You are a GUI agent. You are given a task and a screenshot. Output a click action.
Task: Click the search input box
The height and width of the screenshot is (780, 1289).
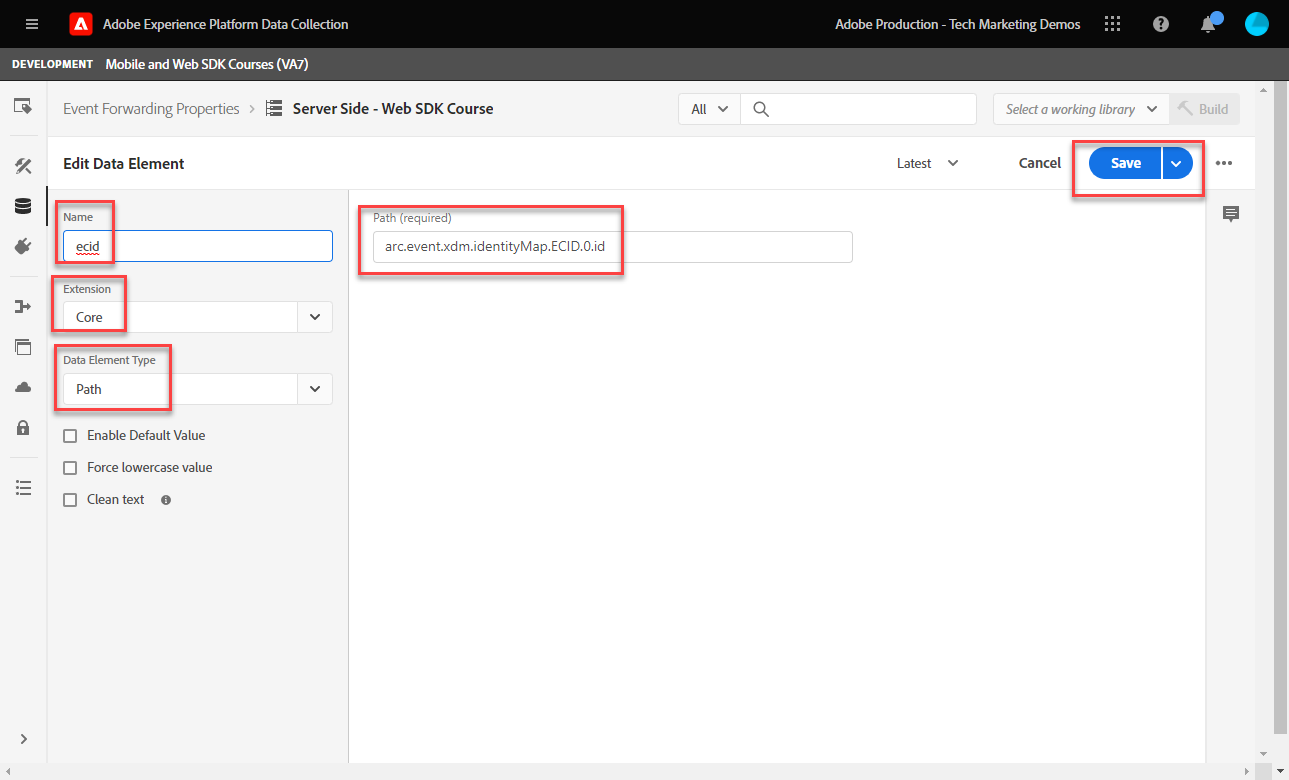(858, 109)
